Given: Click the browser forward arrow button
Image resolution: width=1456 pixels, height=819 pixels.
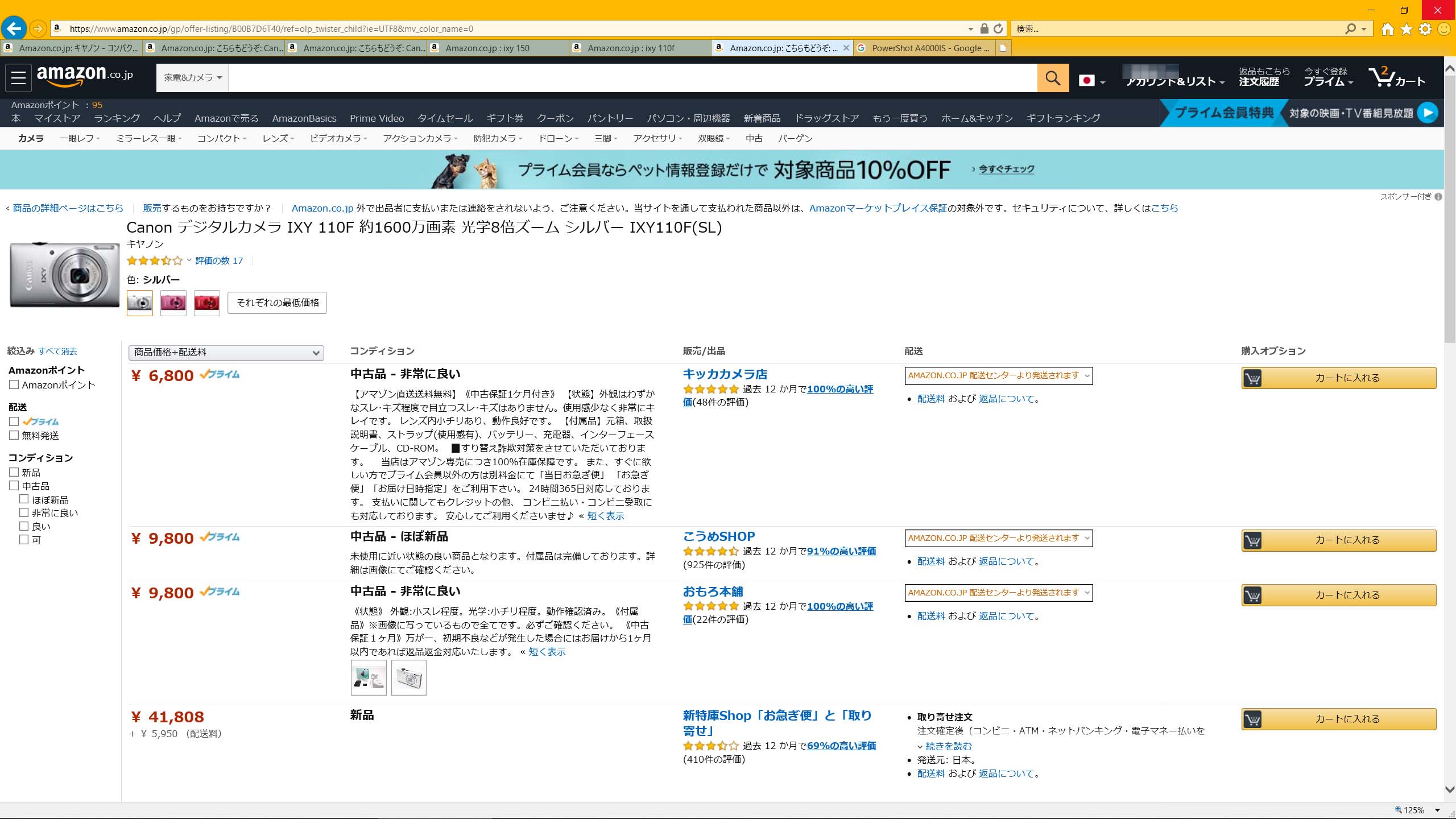Looking at the screenshot, I should [38, 28].
